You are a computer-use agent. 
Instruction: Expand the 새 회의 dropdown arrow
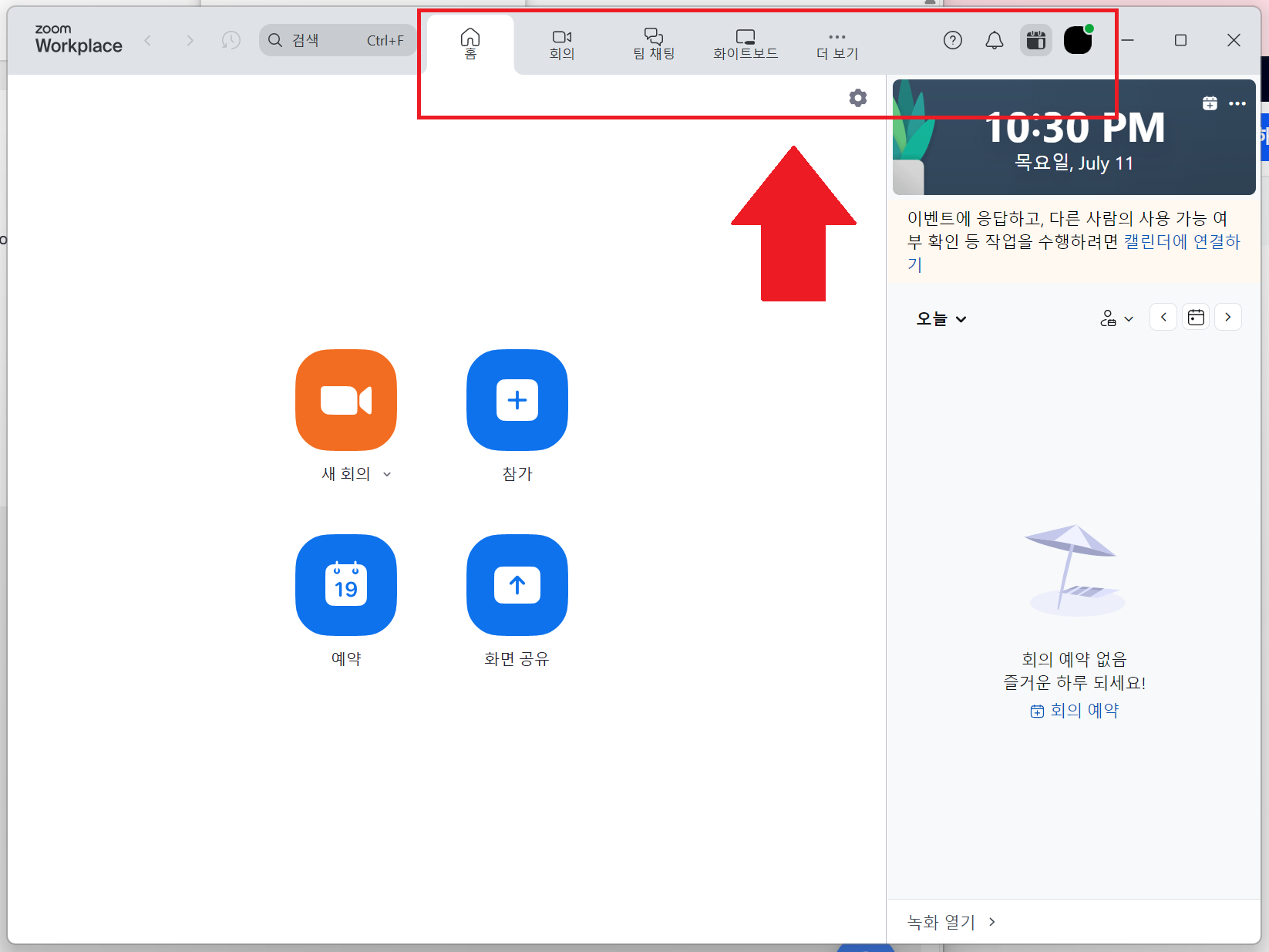coord(387,474)
